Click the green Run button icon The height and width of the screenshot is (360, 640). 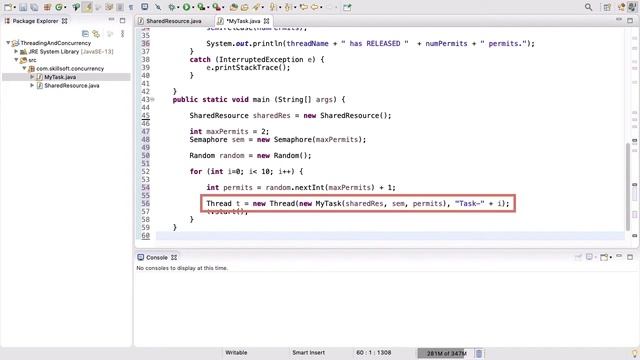pos(187,7)
